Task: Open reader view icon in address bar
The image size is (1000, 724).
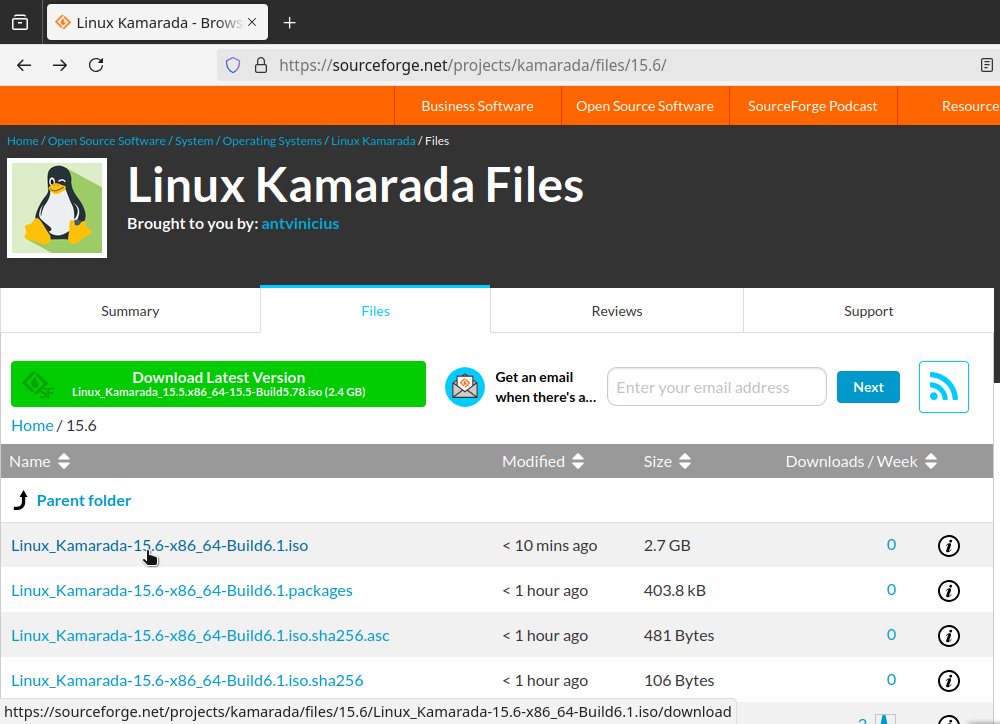Action: pyautogui.click(x=986, y=65)
